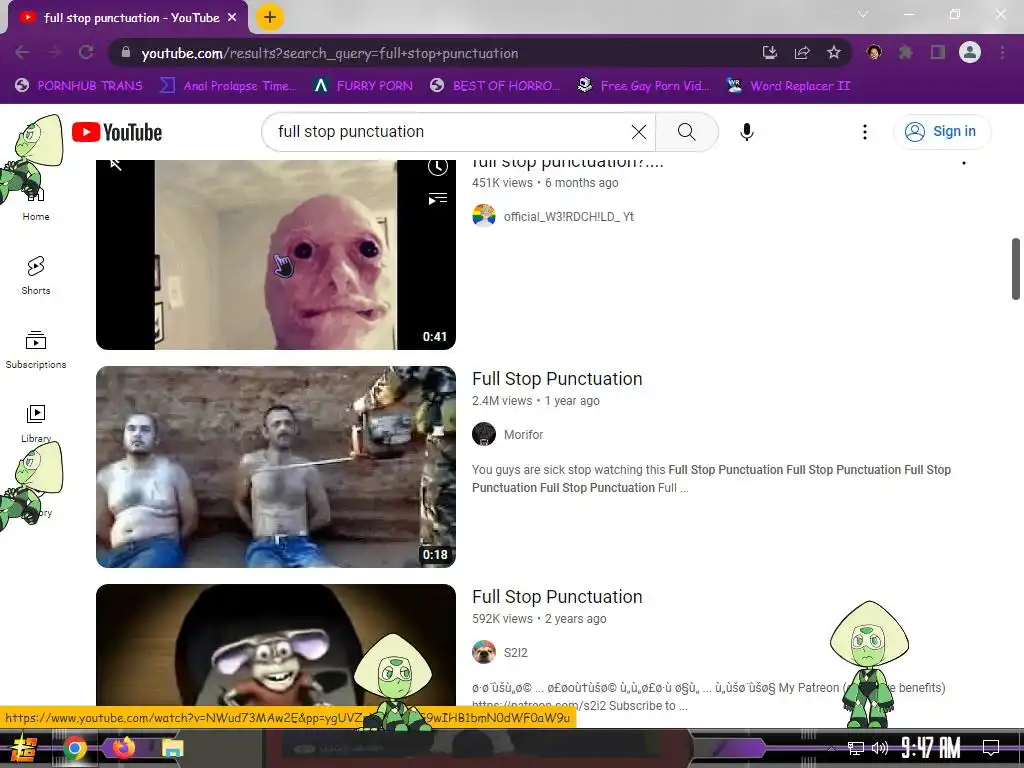Click the address bar URL
1024x768 pixels.
(330, 53)
